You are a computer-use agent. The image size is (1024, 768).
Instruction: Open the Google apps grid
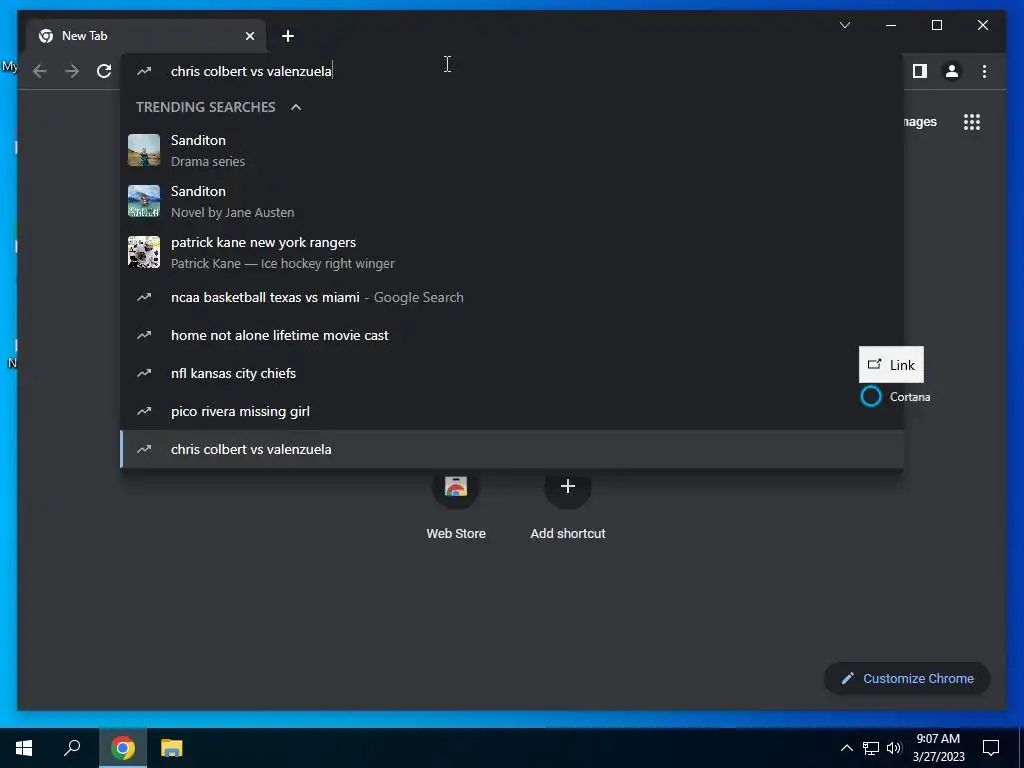tap(972, 122)
